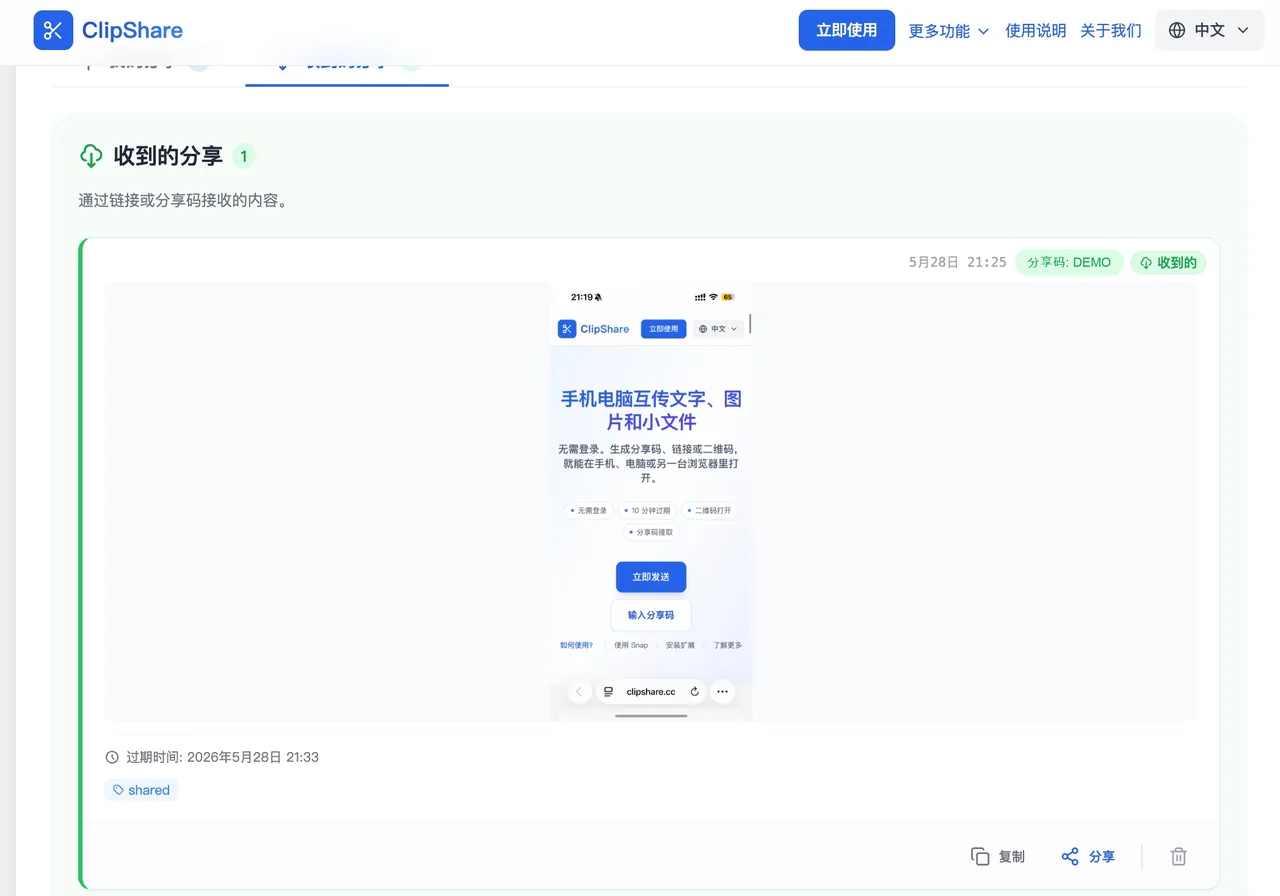The height and width of the screenshot is (896, 1280).
Task: Click the 分享 share button
Action: pos(1088,856)
